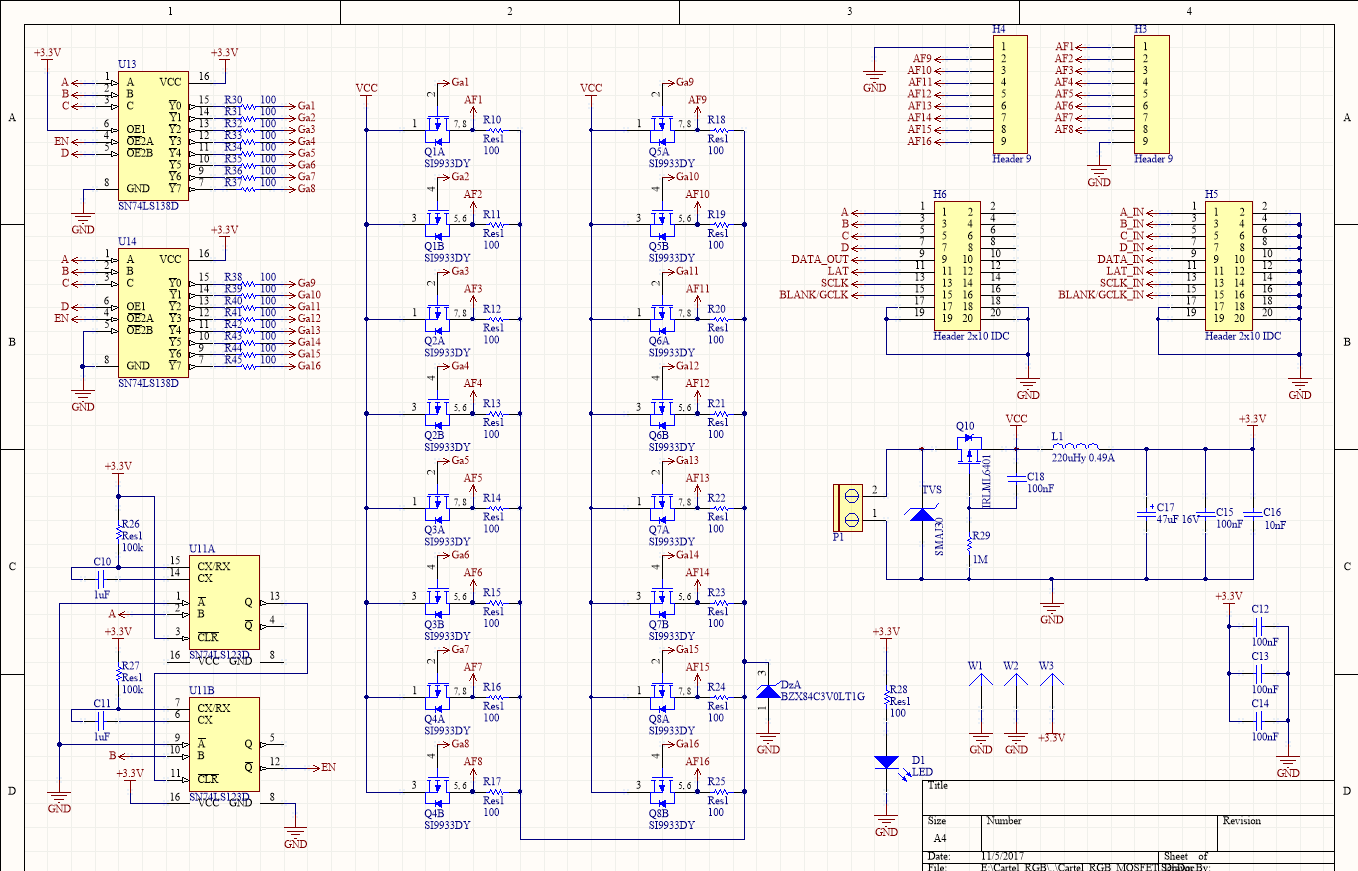Screen dimensions: 1358x871
Task: Select the Revision field in title block
Action: 1276,832
